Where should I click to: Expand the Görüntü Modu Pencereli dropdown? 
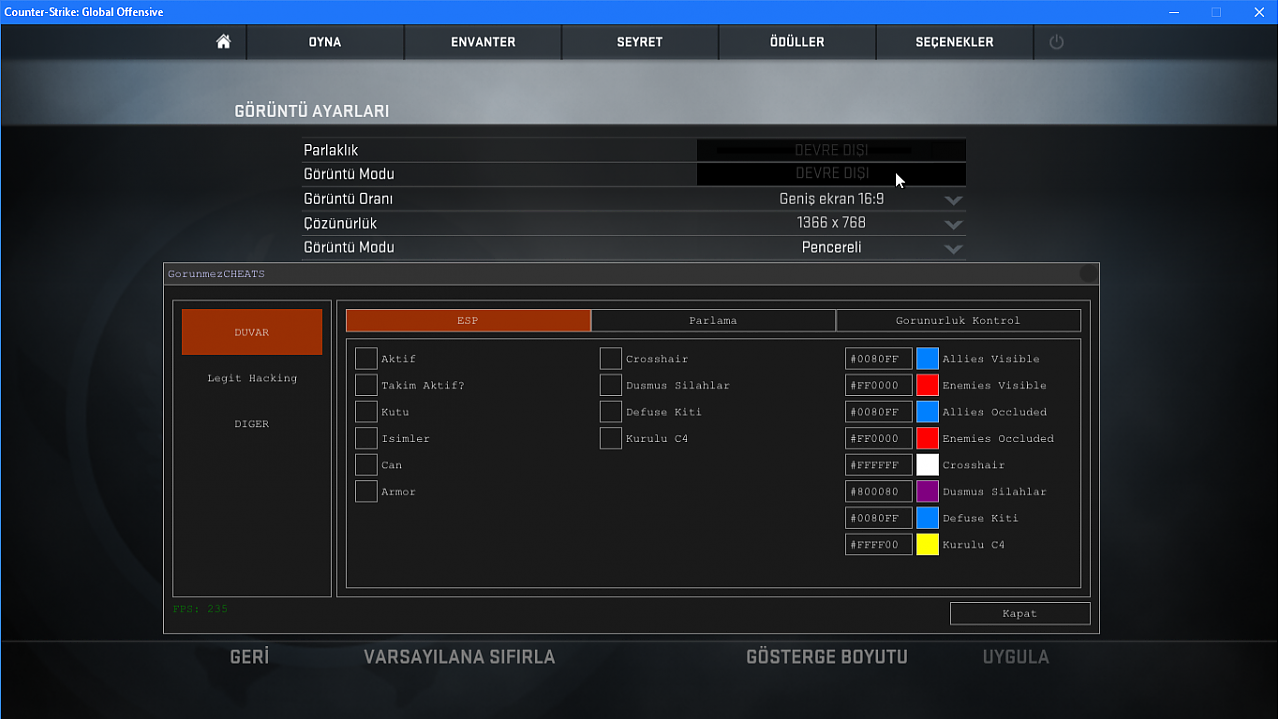tap(953, 248)
